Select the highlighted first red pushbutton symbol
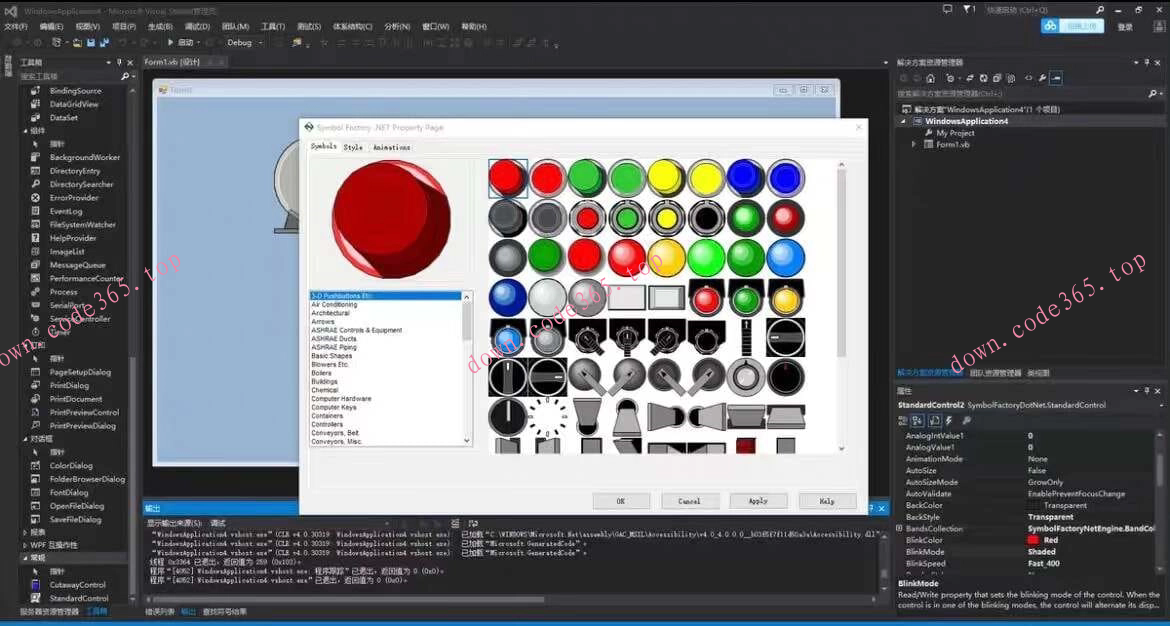 pos(508,178)
